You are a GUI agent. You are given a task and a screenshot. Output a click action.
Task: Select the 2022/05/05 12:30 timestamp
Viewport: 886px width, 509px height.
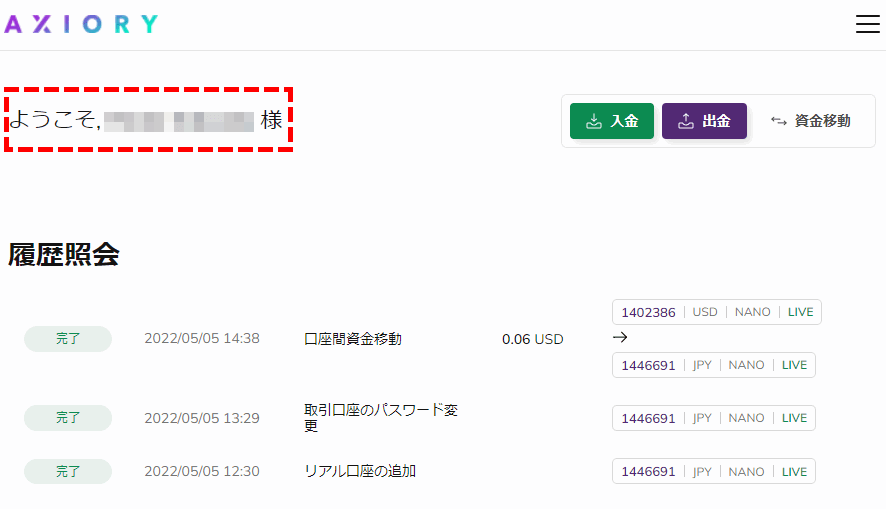click(x=202, y=471)
